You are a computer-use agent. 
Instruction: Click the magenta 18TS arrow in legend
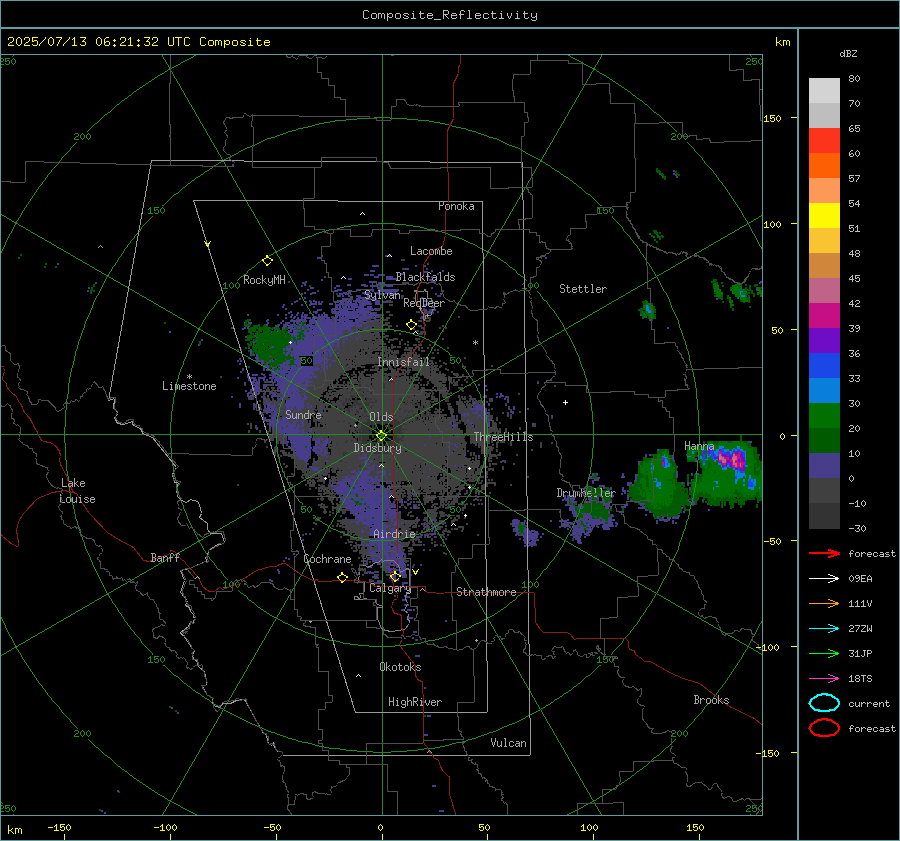pyautogui.click(x=824, y=679)
